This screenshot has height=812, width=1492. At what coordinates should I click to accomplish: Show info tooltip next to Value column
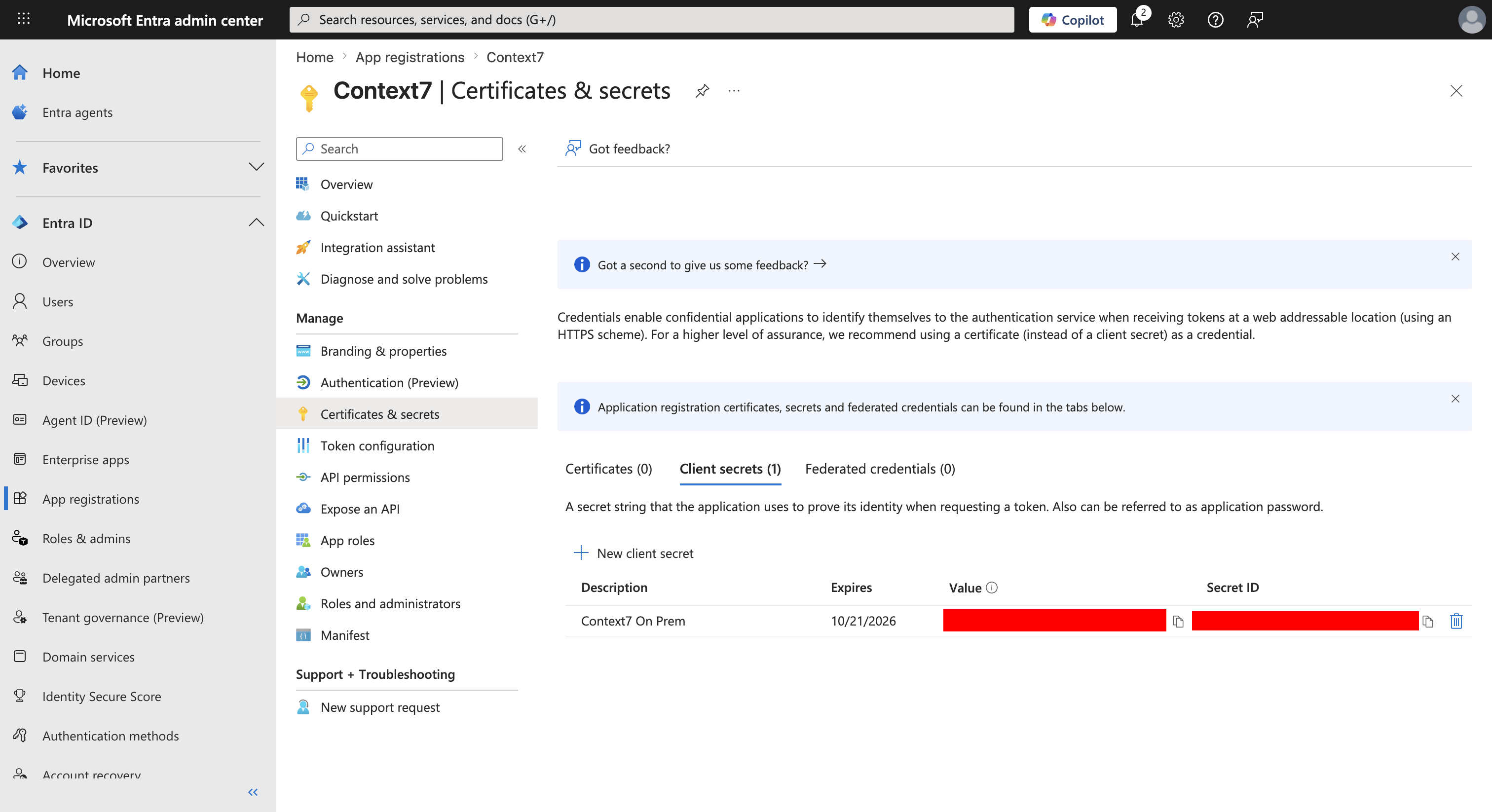tap(992, 587)
